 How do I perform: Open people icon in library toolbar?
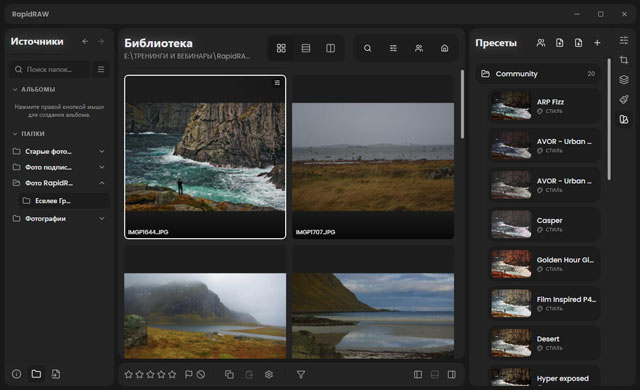[x=419, y=48]
